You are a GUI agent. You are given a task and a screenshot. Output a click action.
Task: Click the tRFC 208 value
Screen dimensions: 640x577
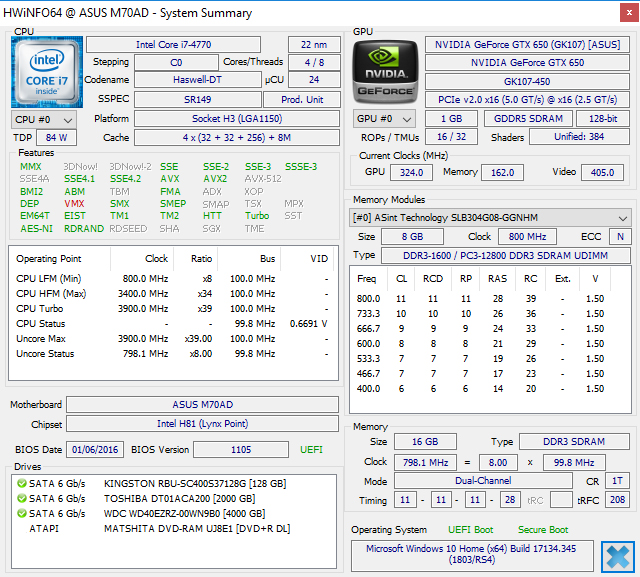[x=617, y=500]
